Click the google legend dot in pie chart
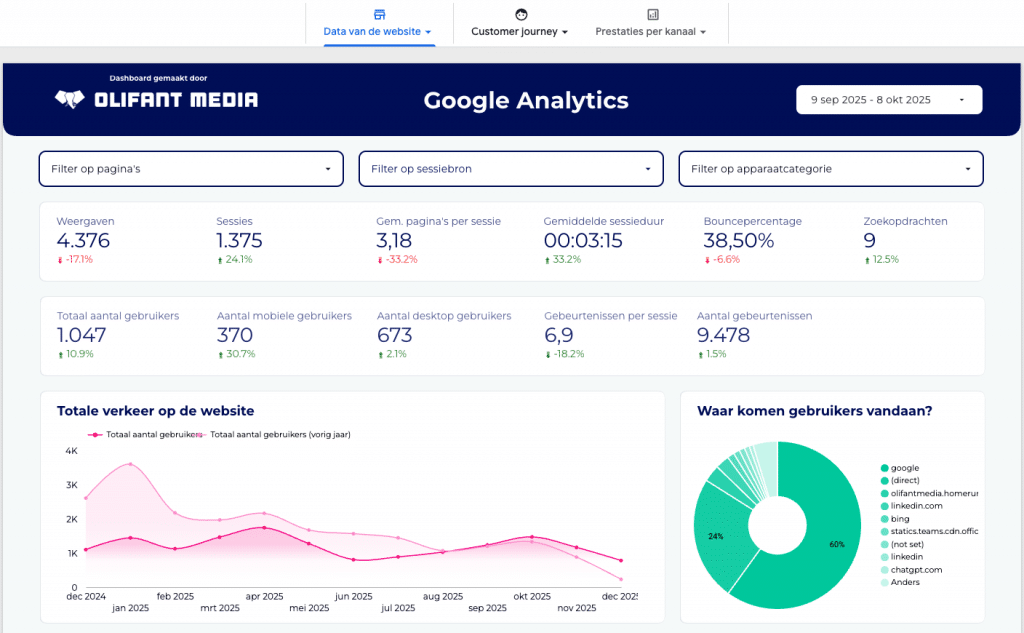1024x633 pixels. coord(885,468)
